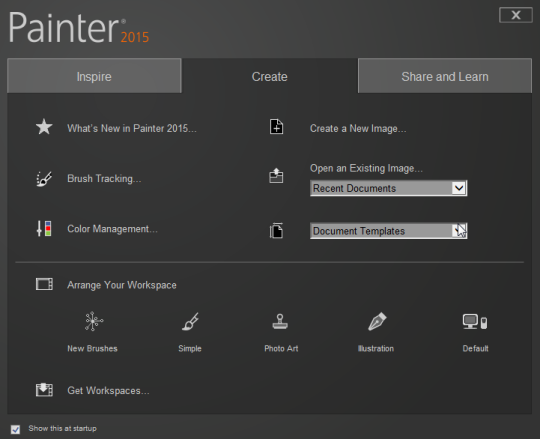The height and width of the screenshot is (439, 540).
Task: Select the Default workspace monitor icon
Action: click(475, 322)
